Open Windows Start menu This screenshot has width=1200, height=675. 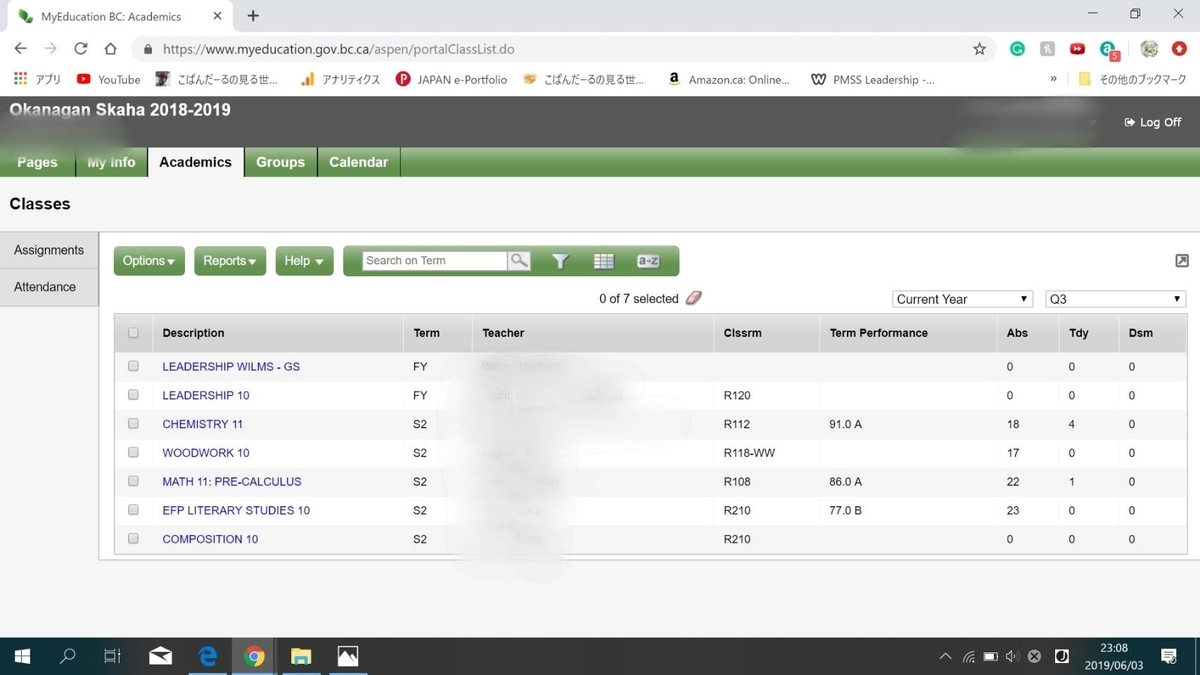point(21,656)
